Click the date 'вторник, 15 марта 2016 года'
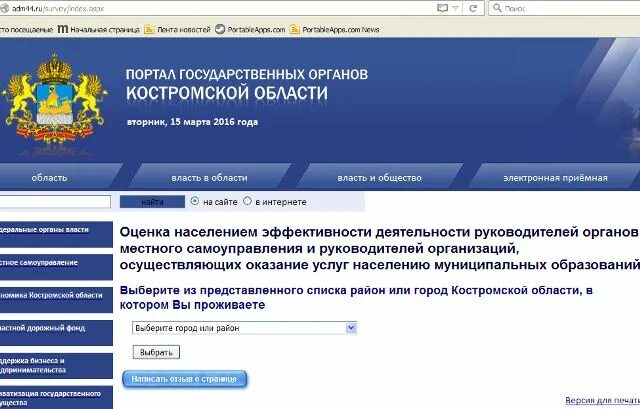 (x=192, y=122)
